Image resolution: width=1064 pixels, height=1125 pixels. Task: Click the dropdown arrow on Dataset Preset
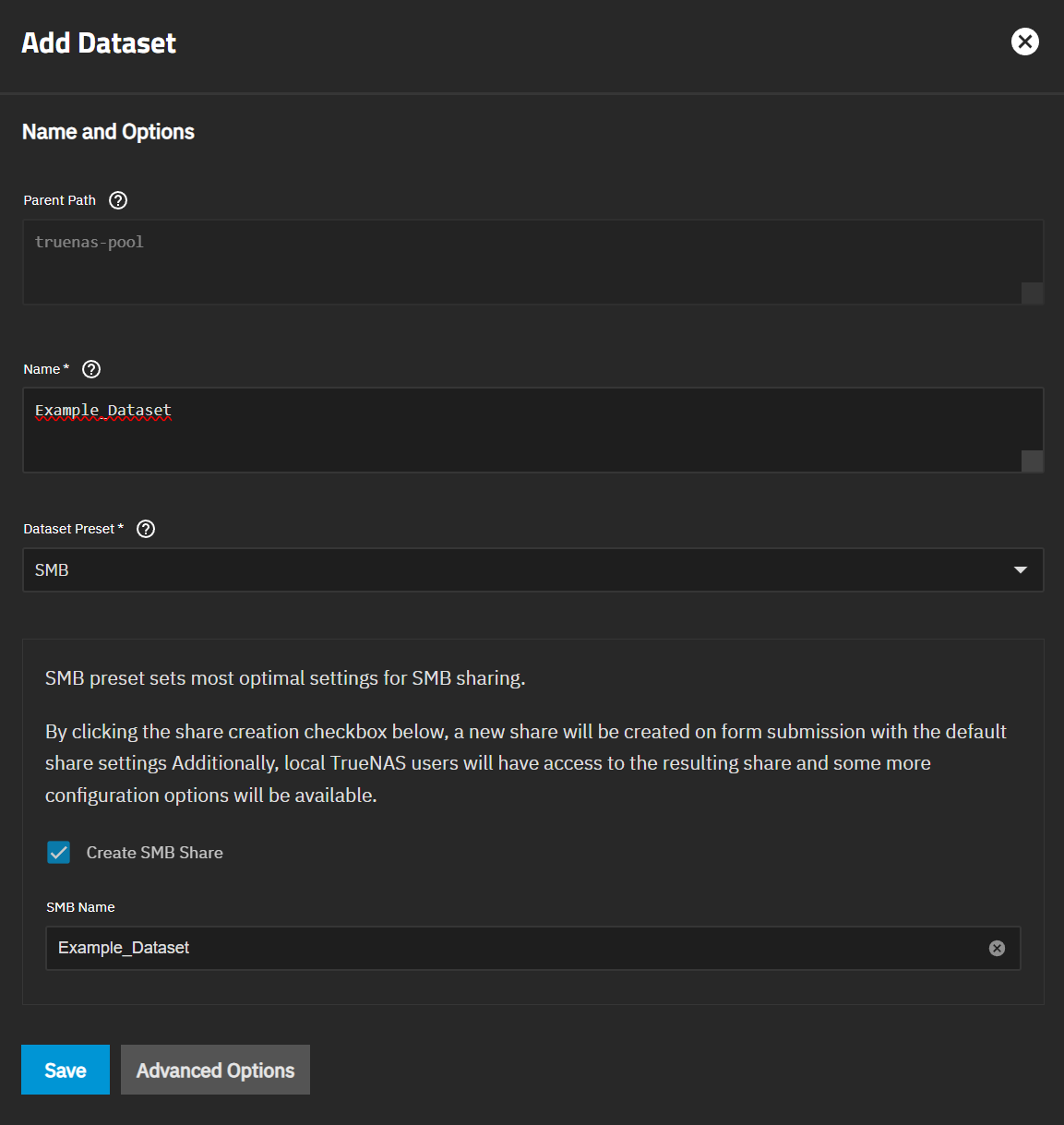pos(1021,570)
